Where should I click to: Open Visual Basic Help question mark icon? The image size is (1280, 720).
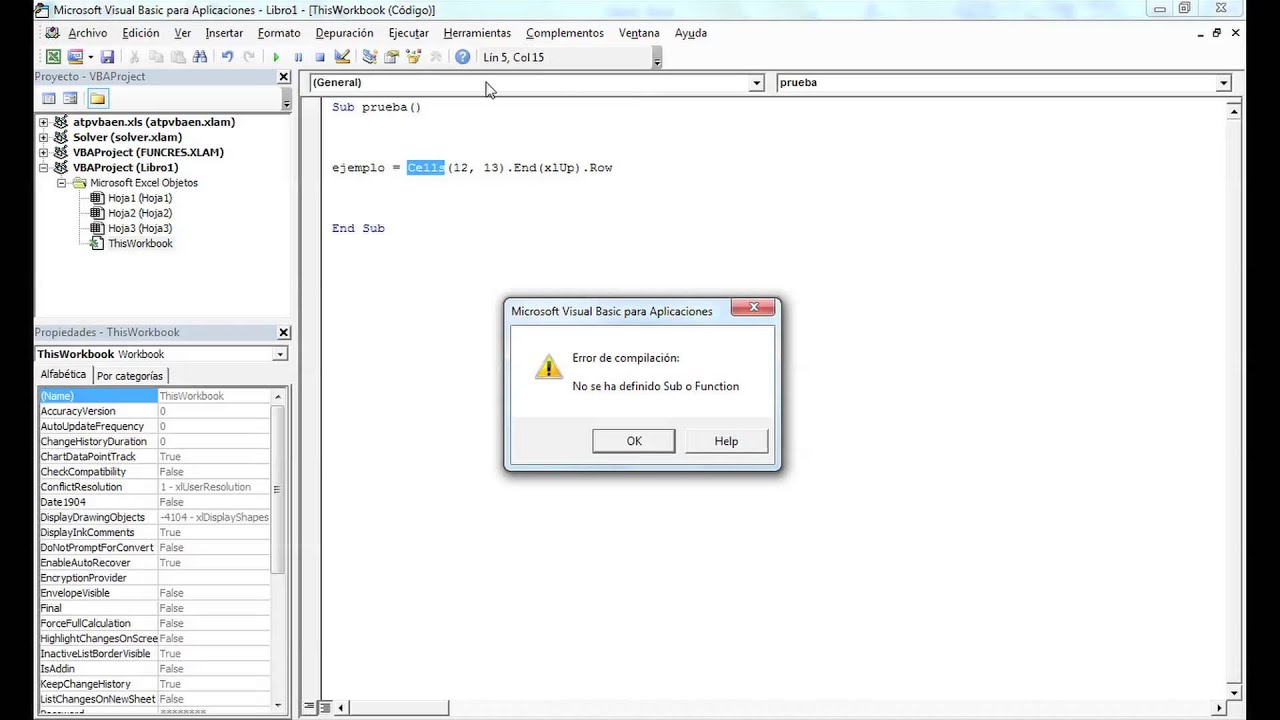pos(462,57)
